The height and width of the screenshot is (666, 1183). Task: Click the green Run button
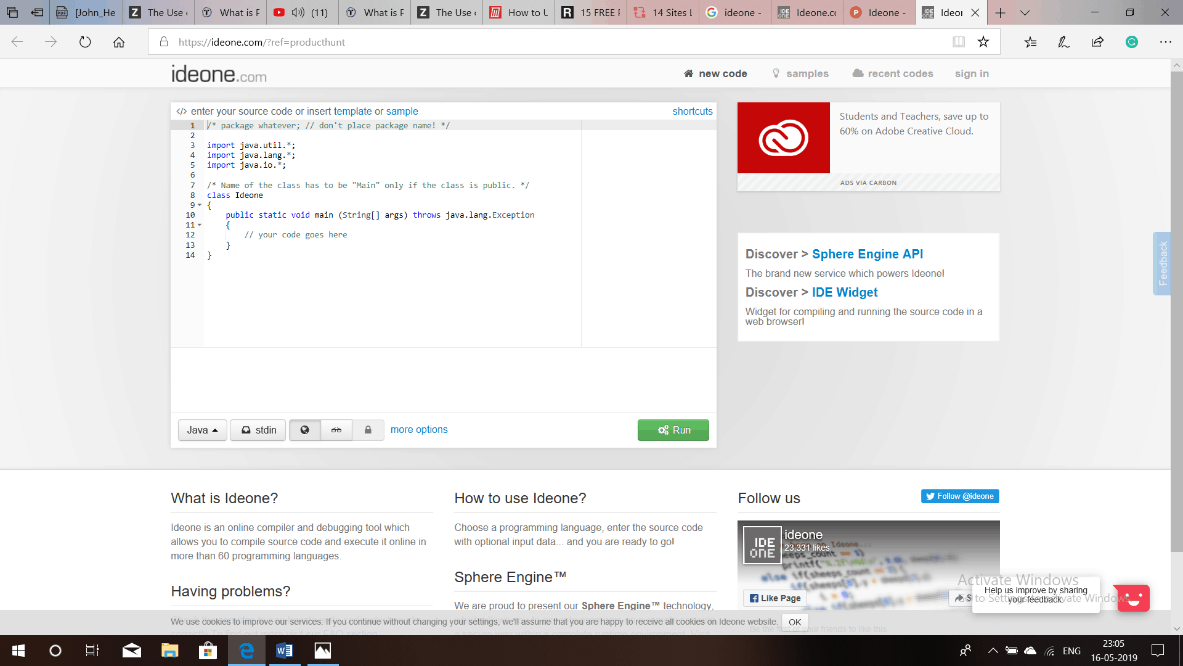[673, 430]
